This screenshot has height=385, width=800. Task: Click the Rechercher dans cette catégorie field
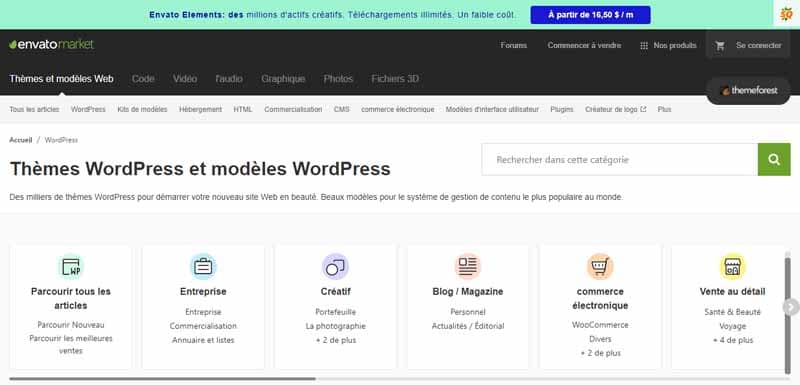click(619, 160)
